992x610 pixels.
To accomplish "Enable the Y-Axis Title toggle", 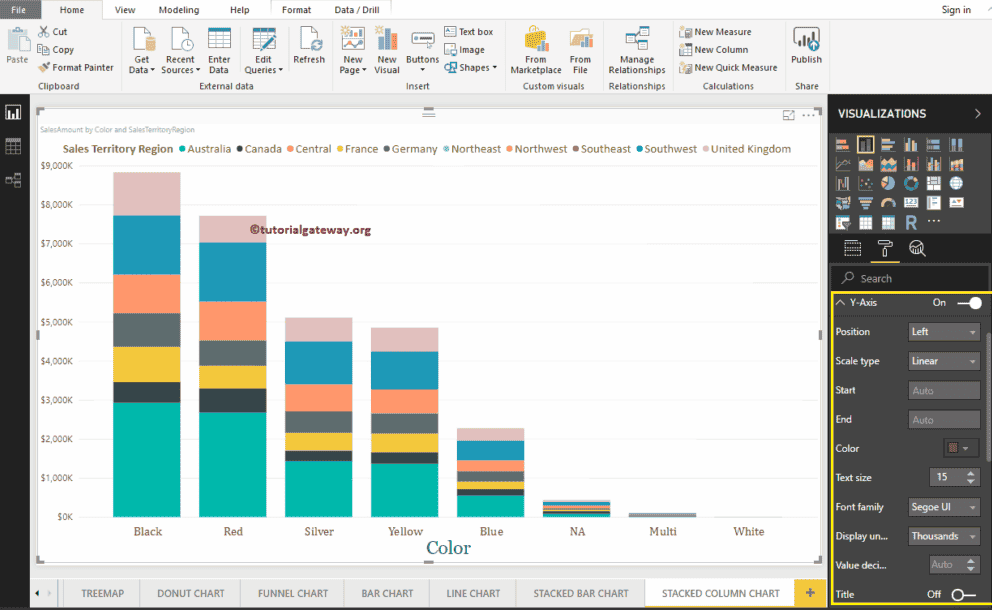I will pos(963,595).
